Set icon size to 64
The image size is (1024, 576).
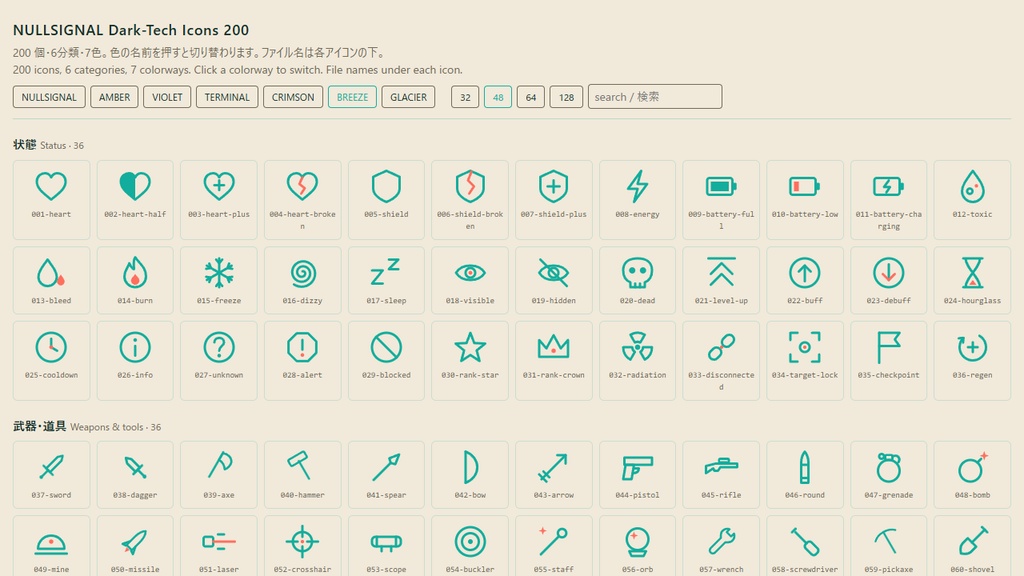click(531, 97)
